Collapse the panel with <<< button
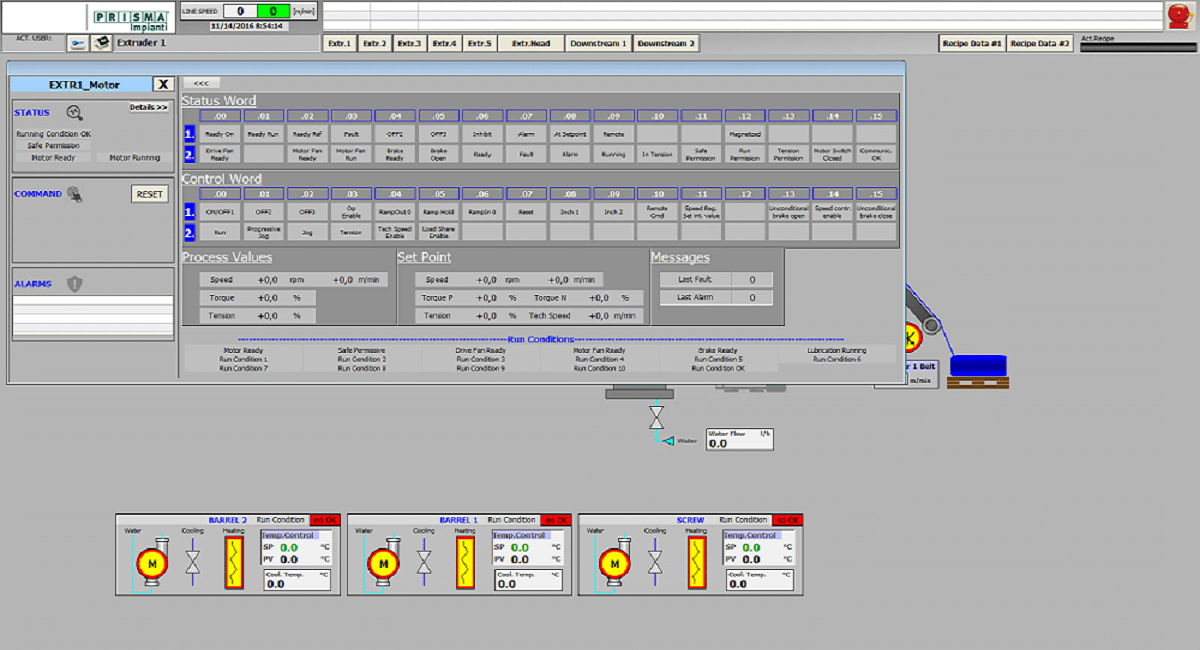Image resolution: width=1200 pixels, height=650 pixels. pos(200,83)
